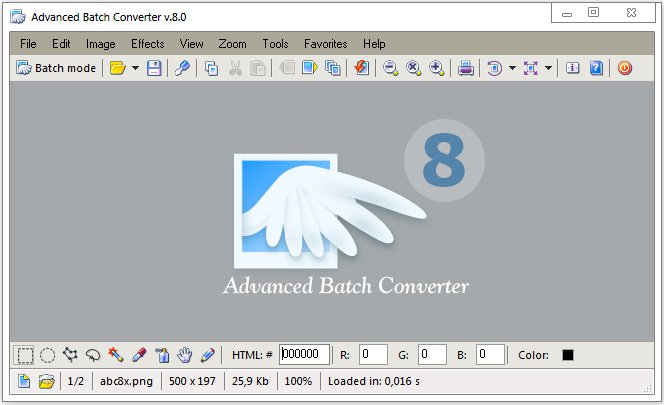Click the app icon in title bar
Viewport: 664px width, 405px height.
pos(18,17)
